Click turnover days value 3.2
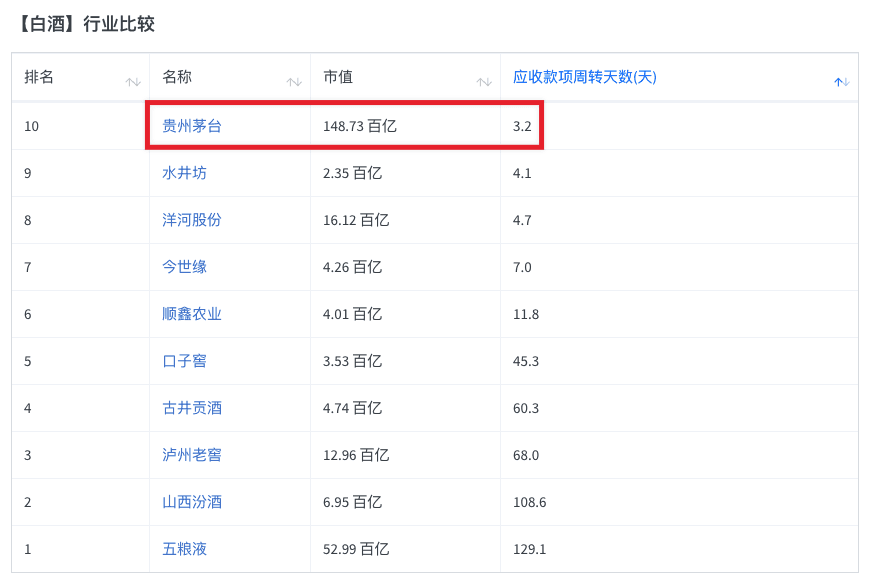 522,126
